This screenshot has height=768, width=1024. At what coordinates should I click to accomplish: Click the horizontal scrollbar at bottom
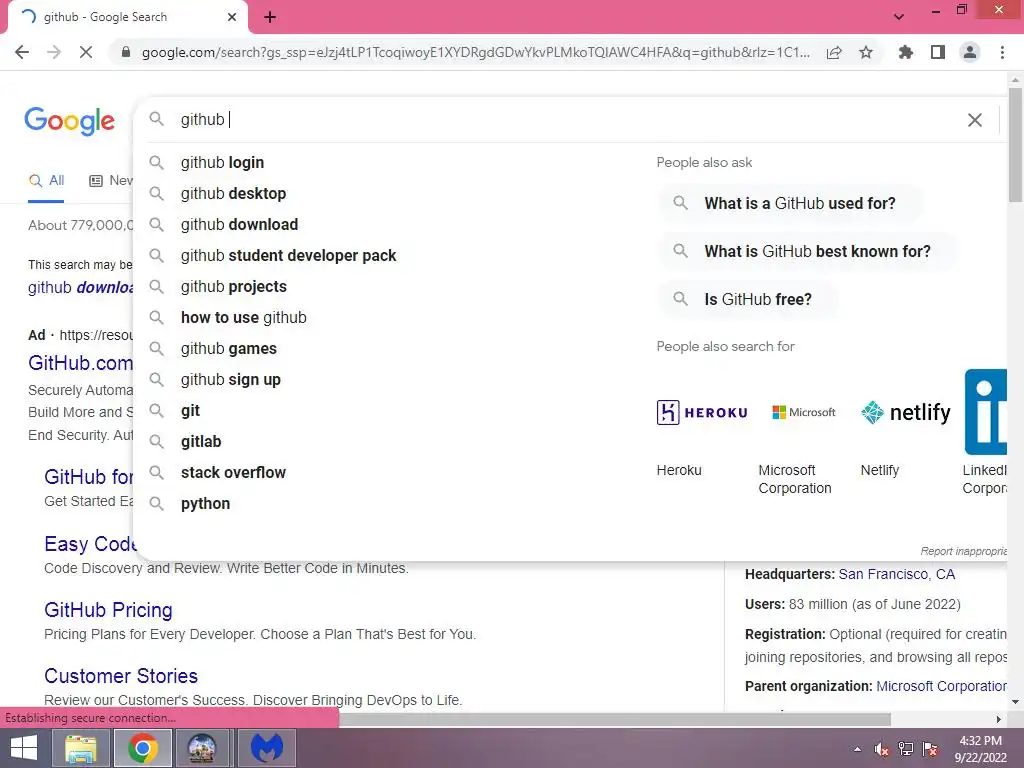tap(614, 720)
